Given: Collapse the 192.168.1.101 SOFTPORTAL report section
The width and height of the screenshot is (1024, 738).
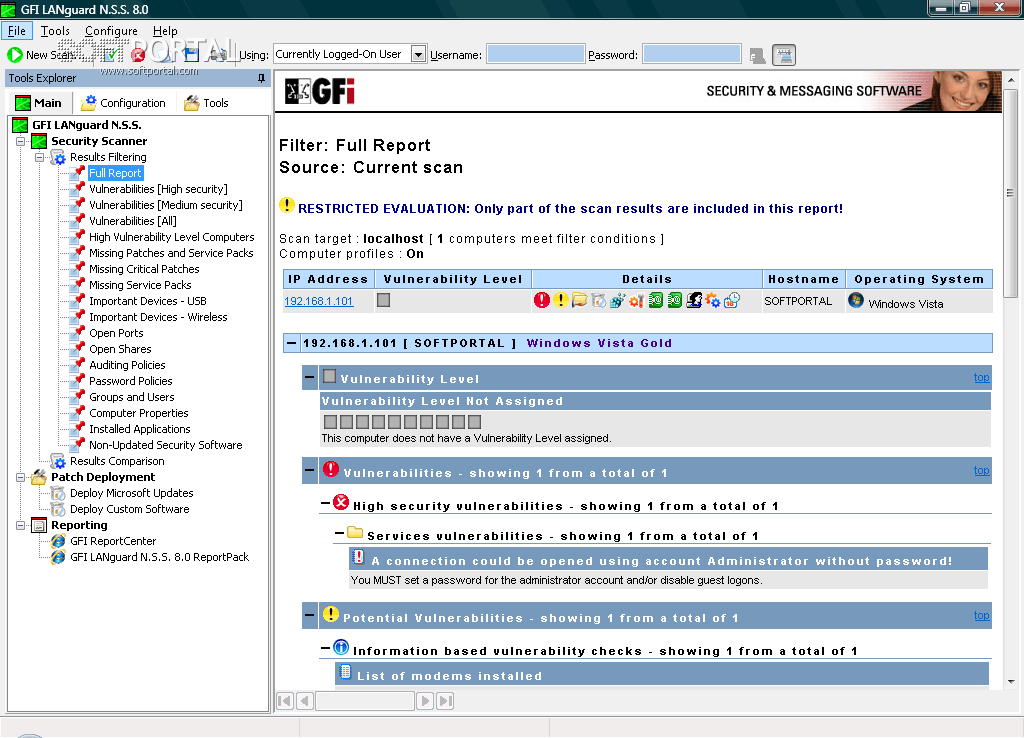Looking at the screenshot, I should [x=291, y=343].
